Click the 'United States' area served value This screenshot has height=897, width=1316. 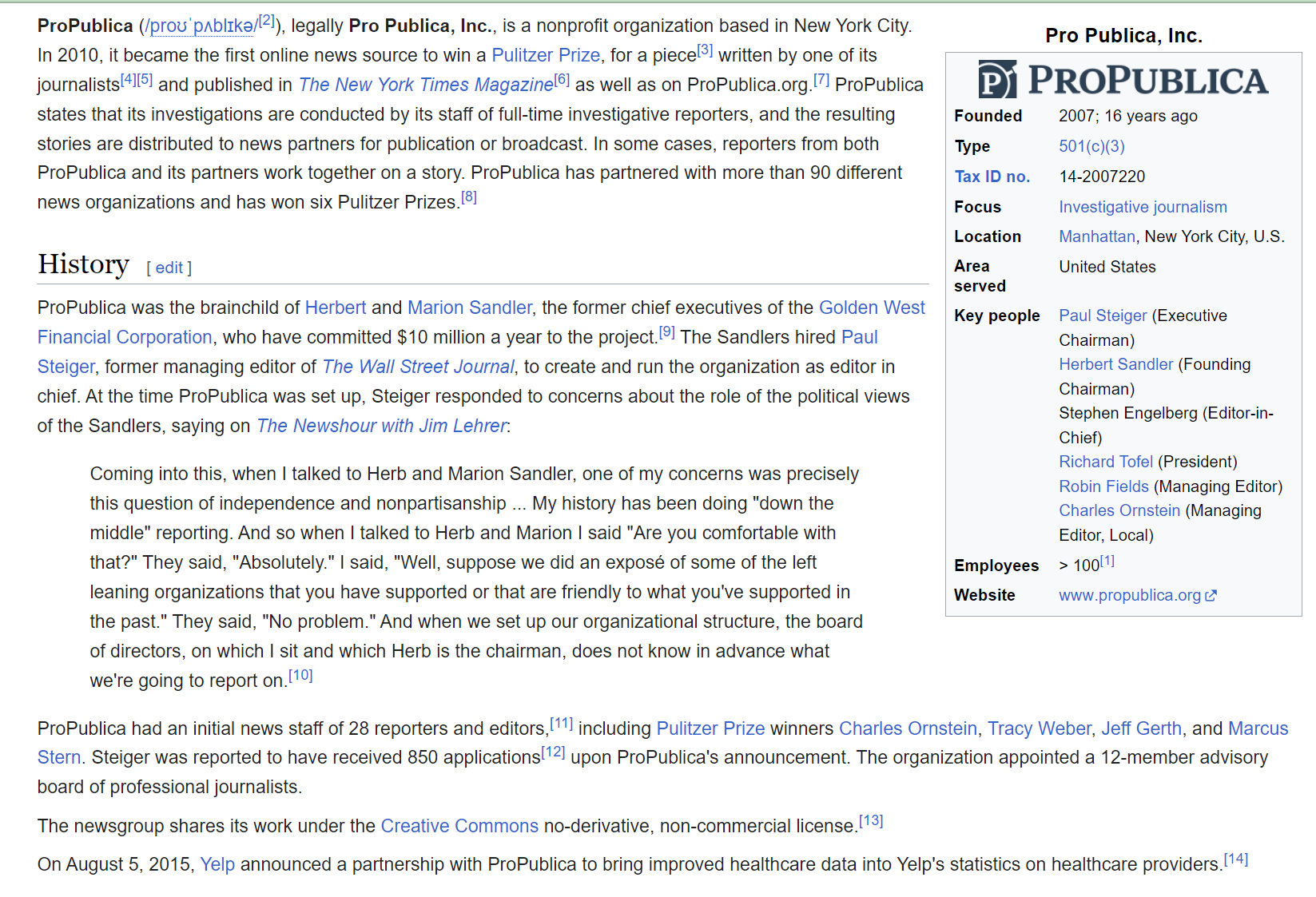1107,267
